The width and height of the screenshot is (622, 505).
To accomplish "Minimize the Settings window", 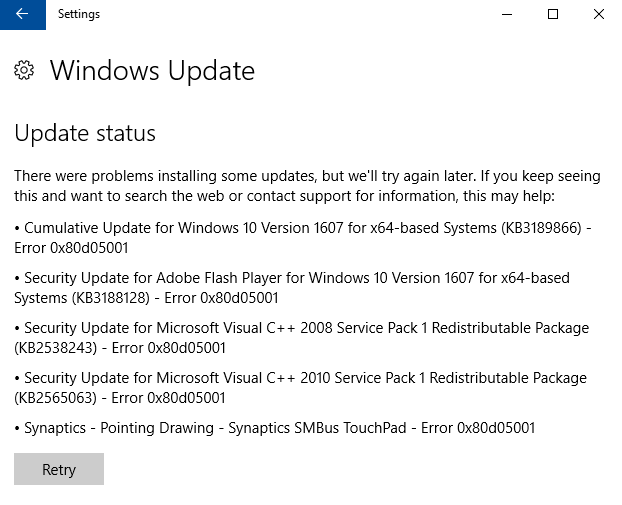I will point(507,14).
